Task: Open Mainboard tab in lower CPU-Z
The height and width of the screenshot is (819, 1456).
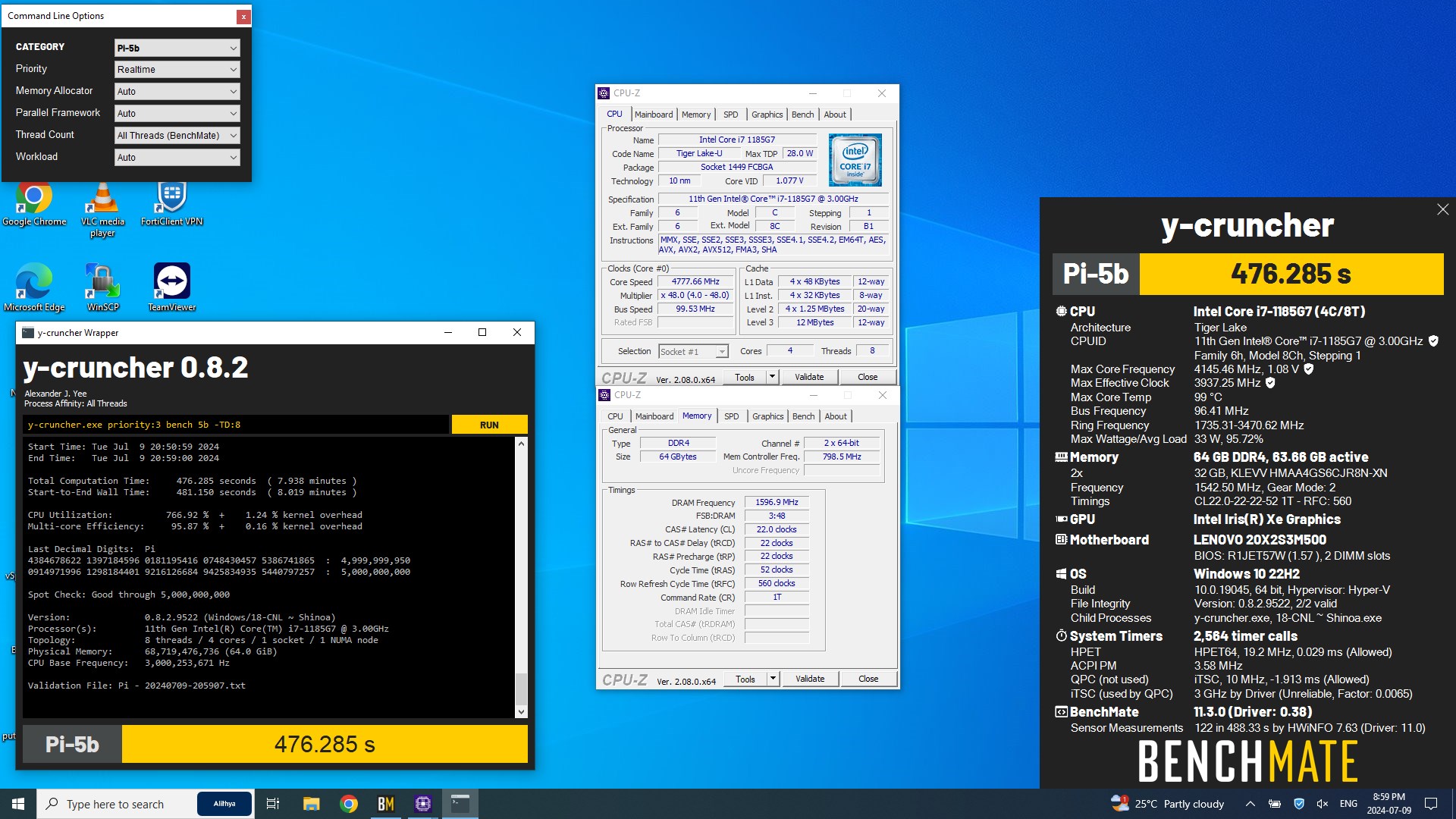Action: [654, 416]
